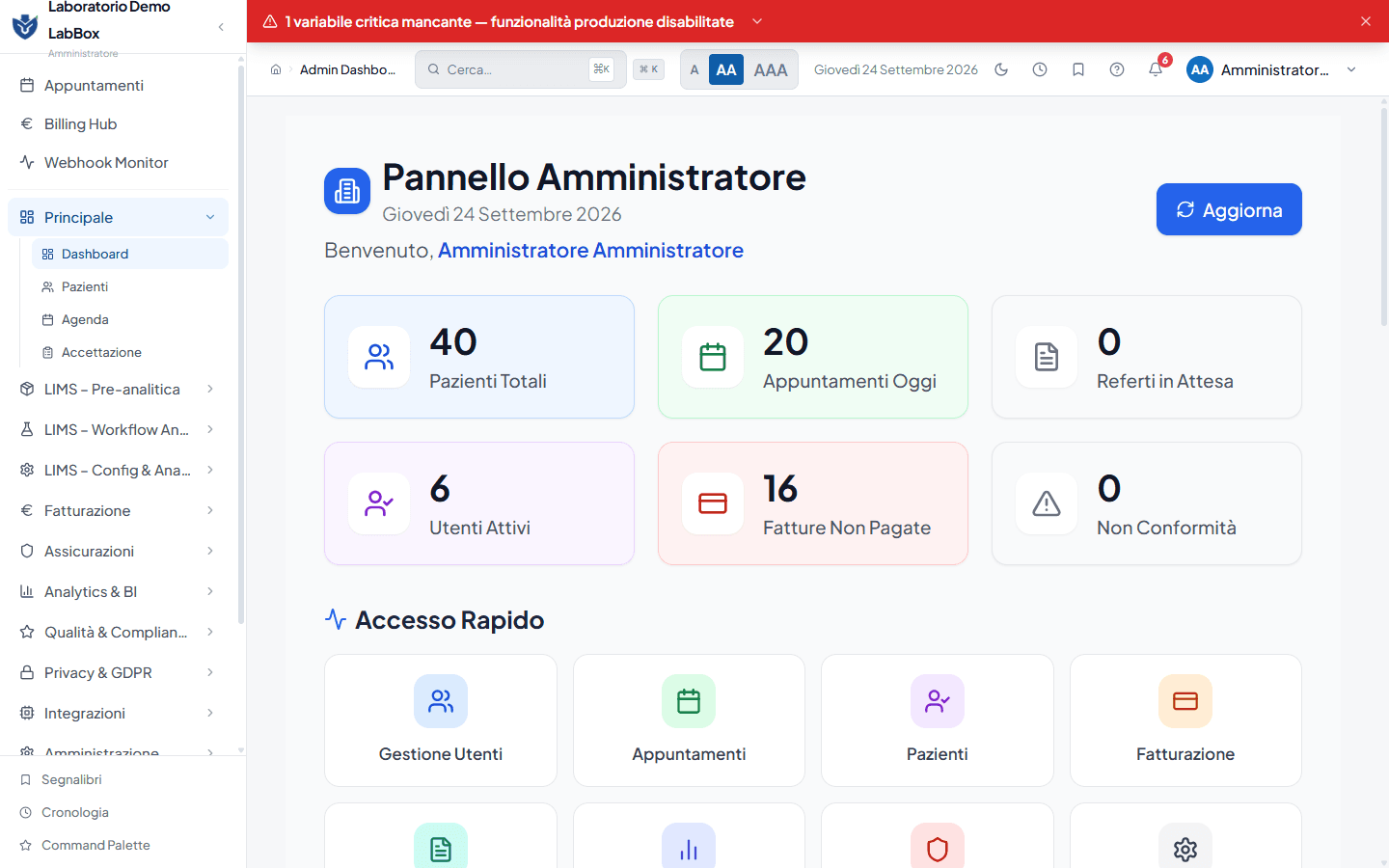
Task: Open Appuntamenti in the sidebar
Action: (x=118, y=85)
